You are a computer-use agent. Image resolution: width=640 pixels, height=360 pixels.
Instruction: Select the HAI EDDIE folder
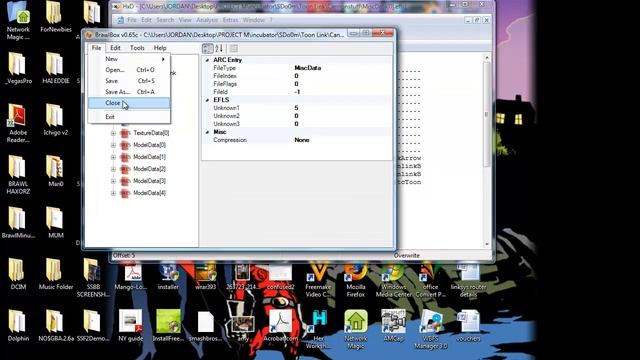coord(56,69)
